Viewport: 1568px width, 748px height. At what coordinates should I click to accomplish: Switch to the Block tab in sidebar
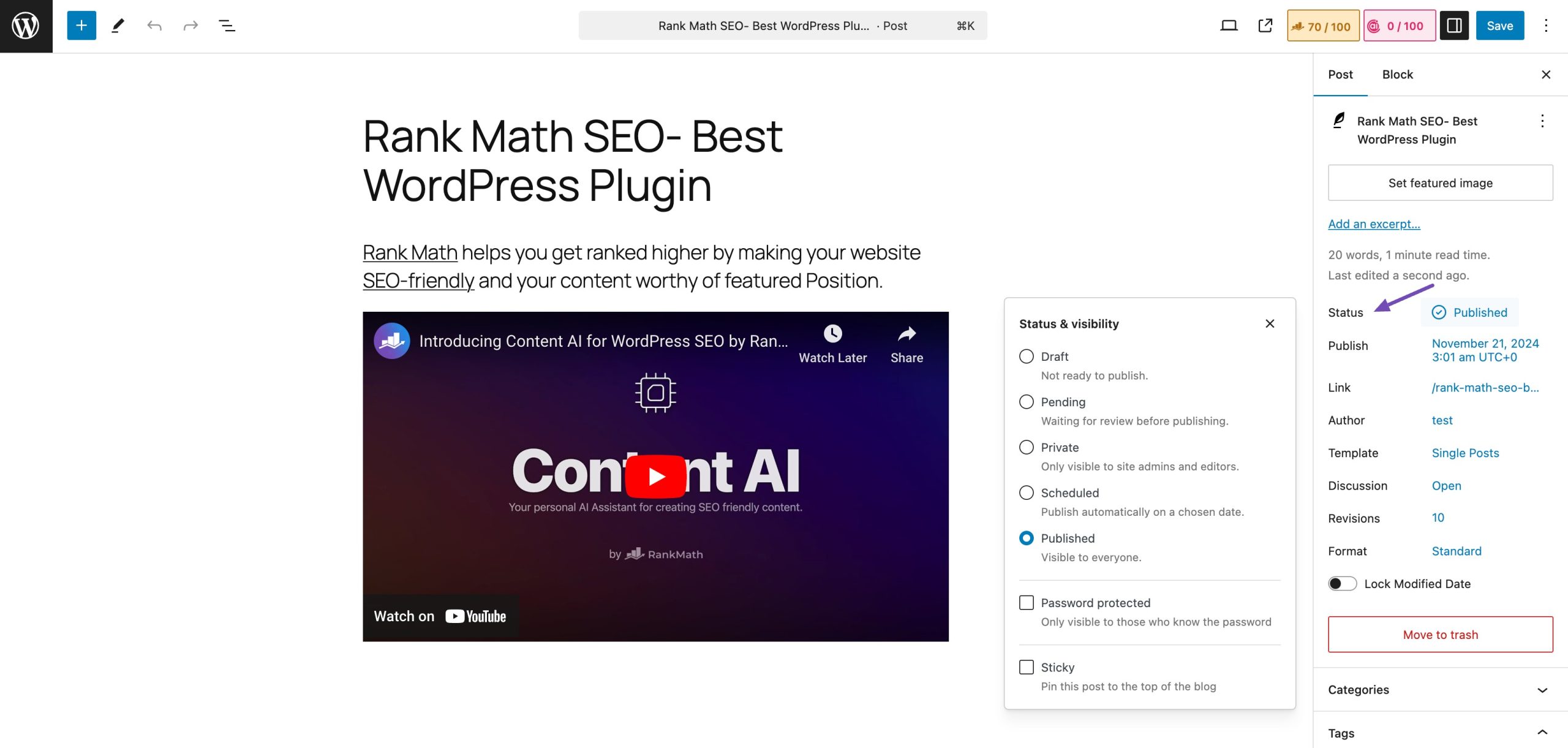pos(1397,74)
